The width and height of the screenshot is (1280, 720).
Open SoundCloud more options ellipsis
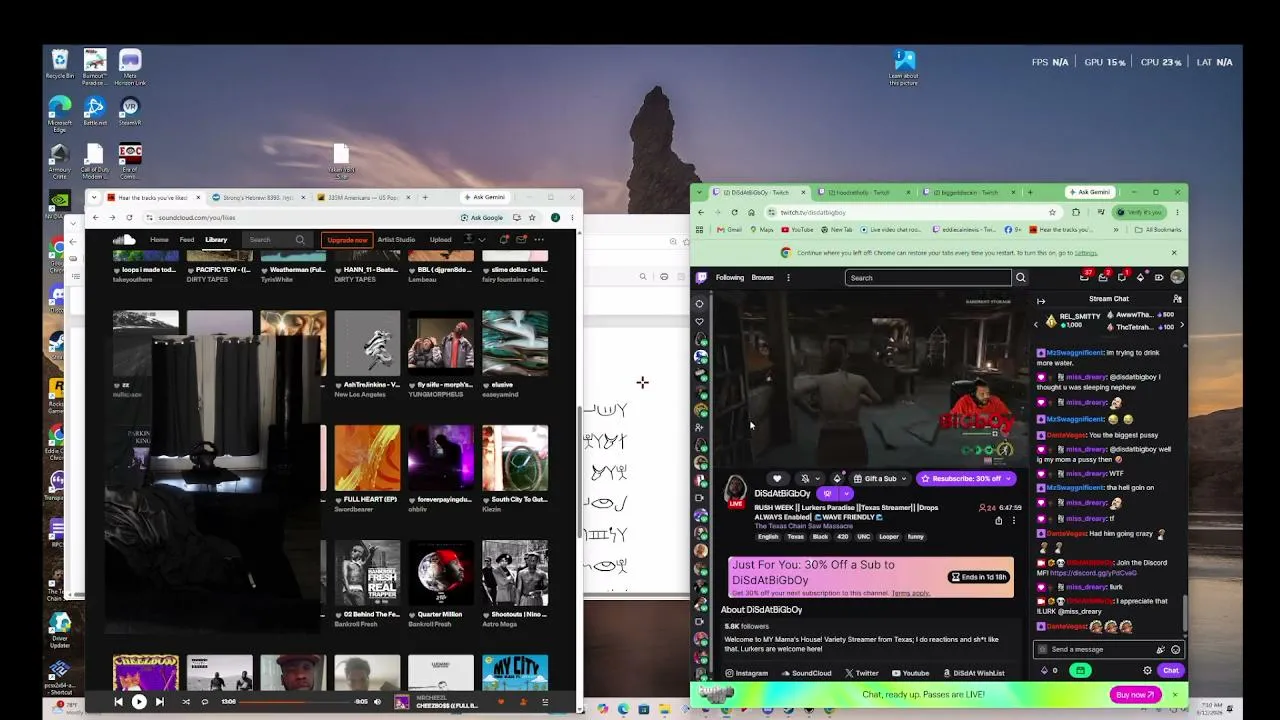tap(539, 240)
